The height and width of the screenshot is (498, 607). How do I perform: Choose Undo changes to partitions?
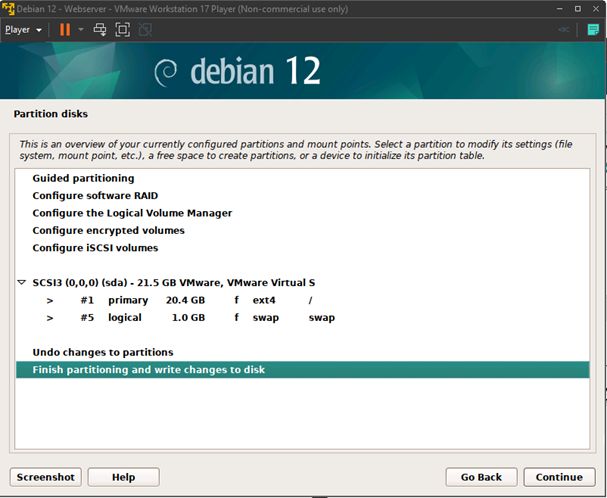[102, 352]
